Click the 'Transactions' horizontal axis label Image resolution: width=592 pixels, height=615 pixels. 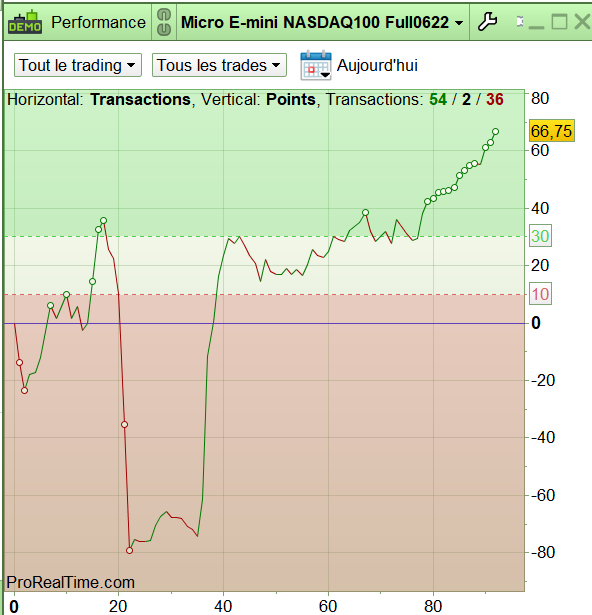click(140, 100)
